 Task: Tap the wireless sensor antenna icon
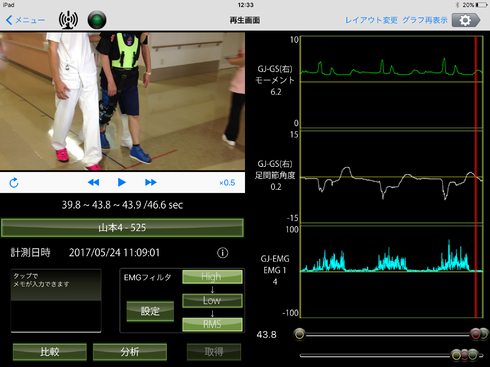(x=68, y=20)
